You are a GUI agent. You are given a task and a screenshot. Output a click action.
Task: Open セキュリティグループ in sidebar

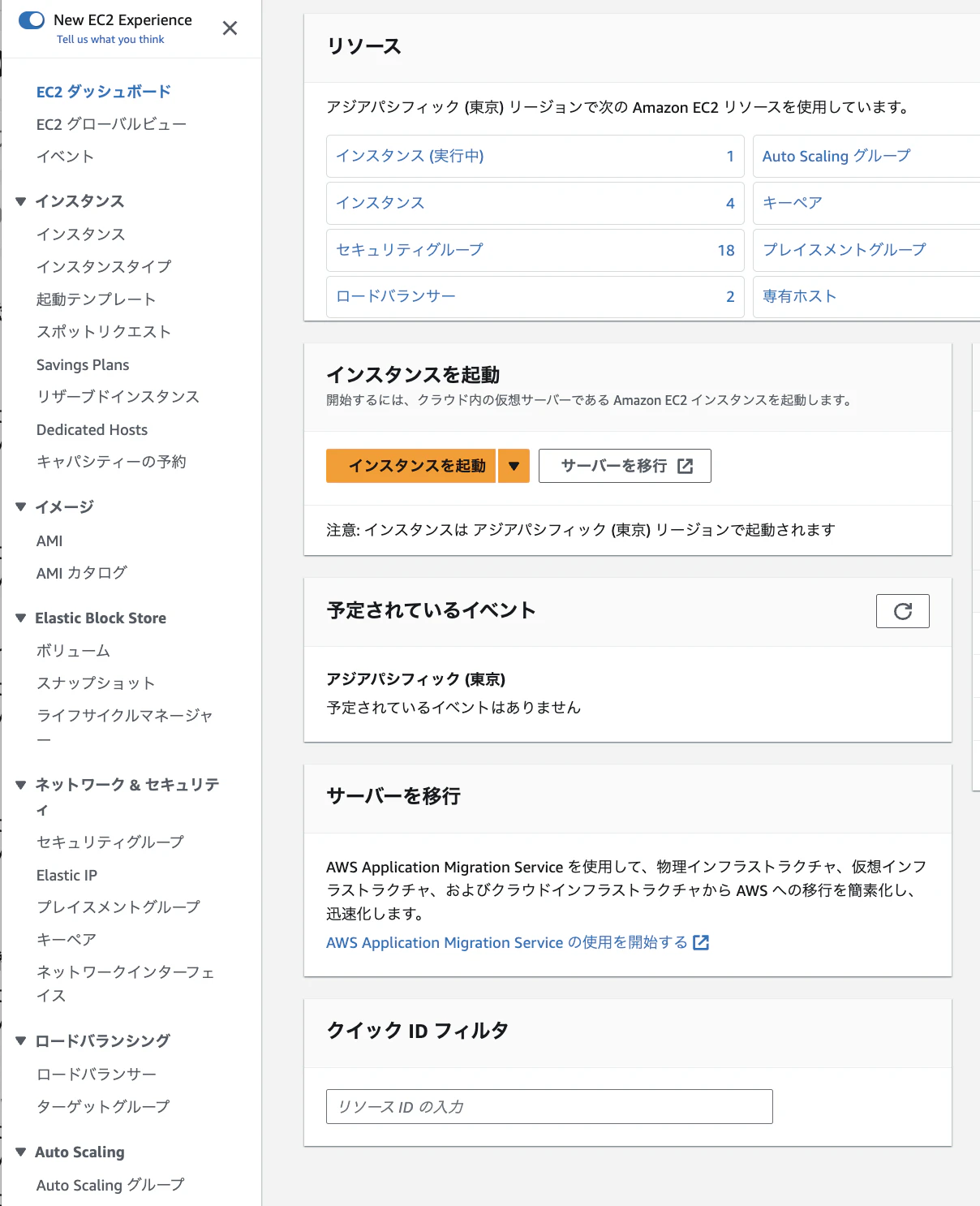tap(110, 842)
